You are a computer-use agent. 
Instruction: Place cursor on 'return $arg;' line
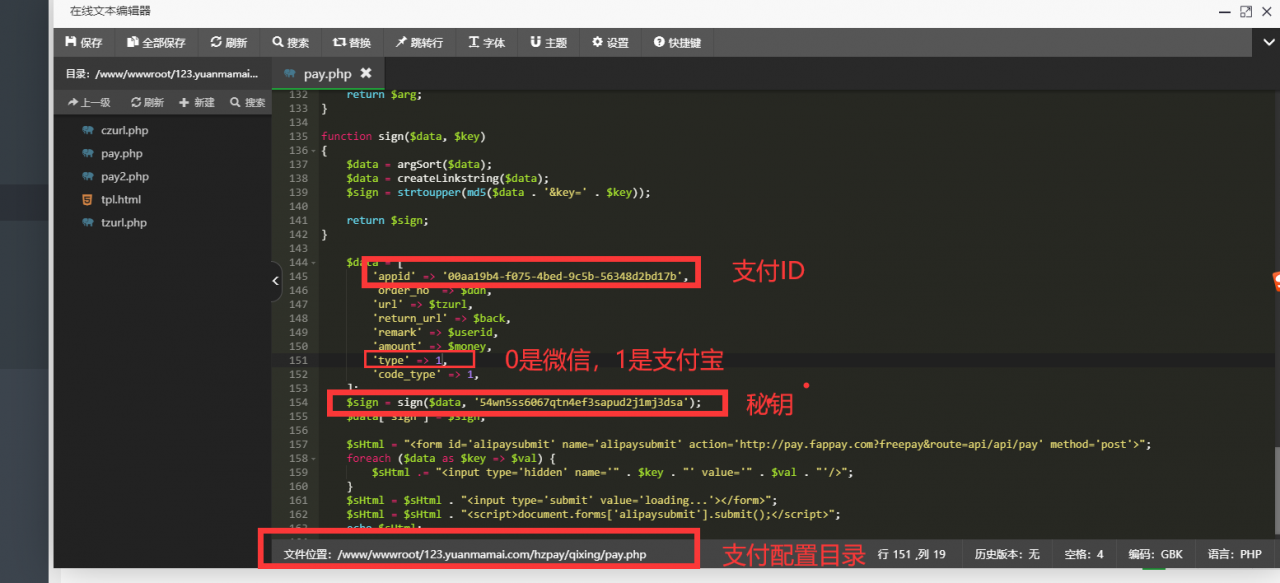[x=385, y=94]
